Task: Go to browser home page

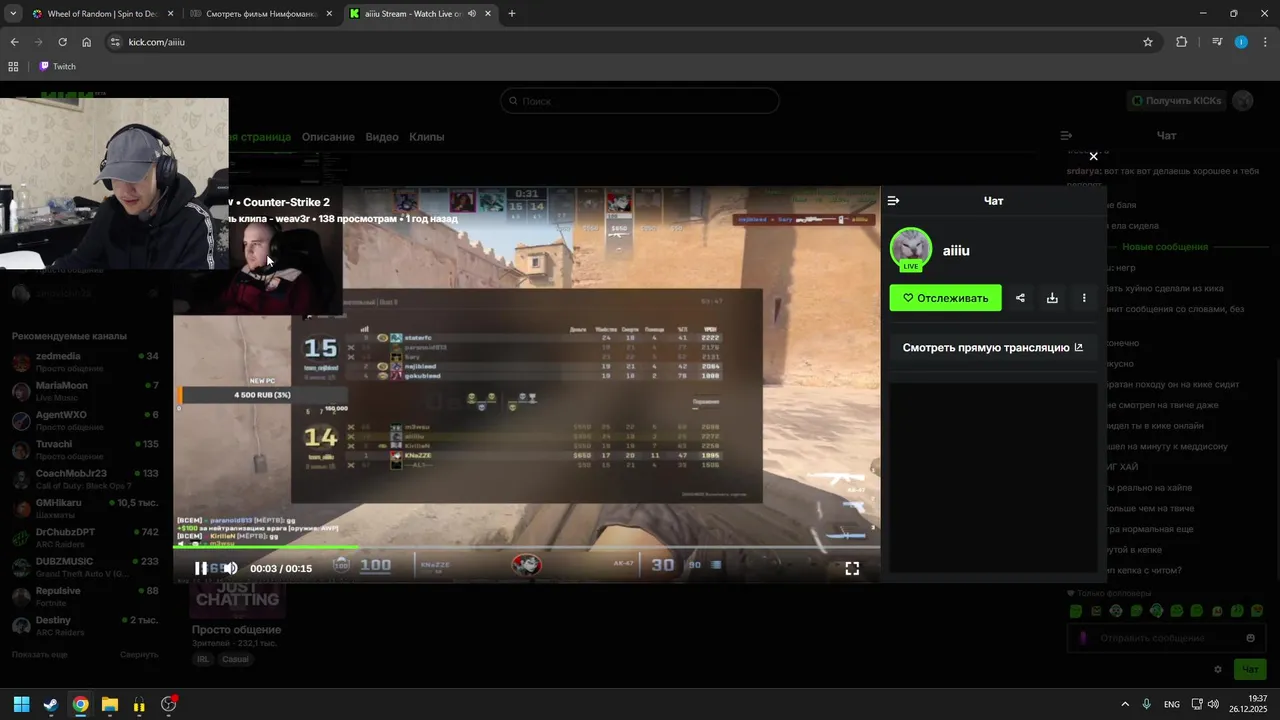Action: (x=87, y=42)
